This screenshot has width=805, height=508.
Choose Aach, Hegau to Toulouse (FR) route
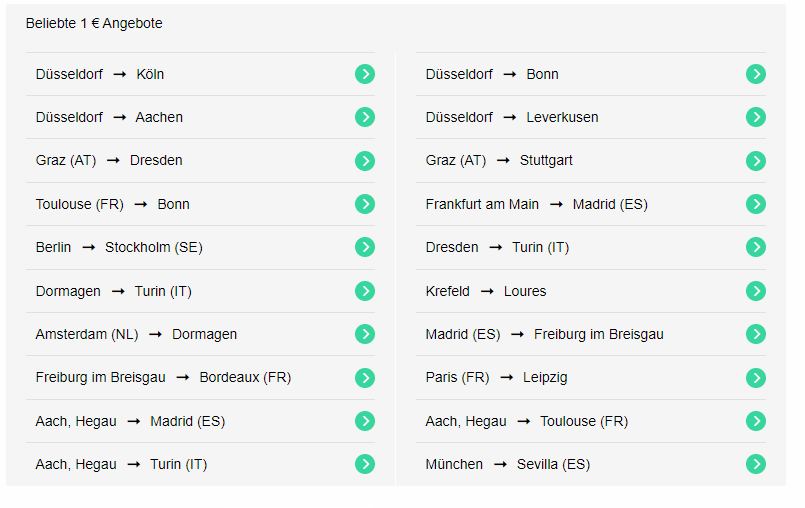point(590,421)
